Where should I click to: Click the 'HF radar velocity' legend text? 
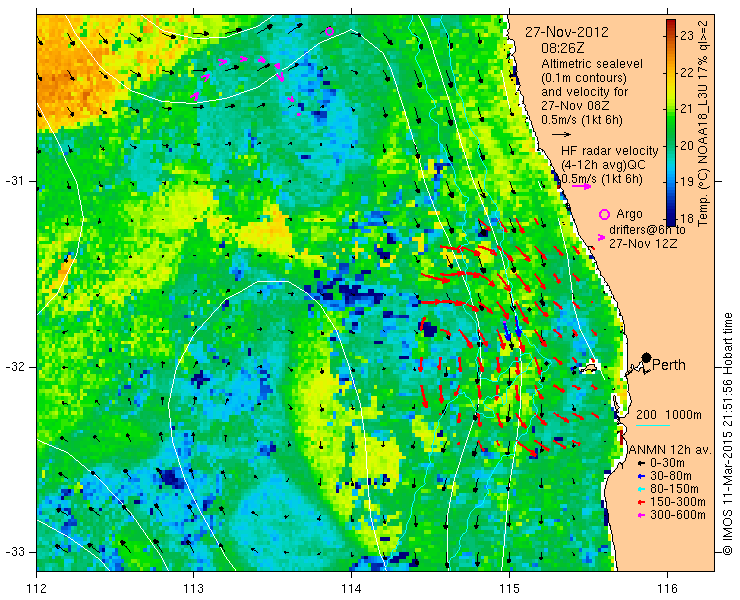(610, 151)
